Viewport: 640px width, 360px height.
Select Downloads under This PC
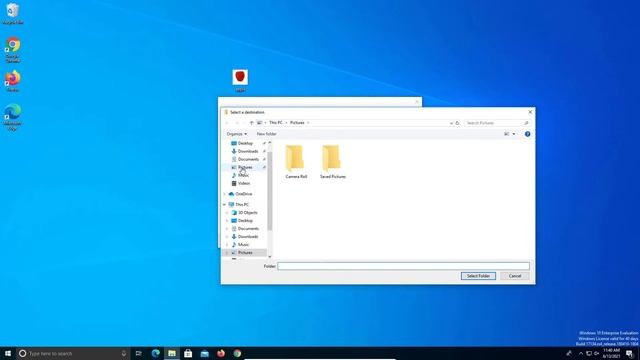pos(247,237)
